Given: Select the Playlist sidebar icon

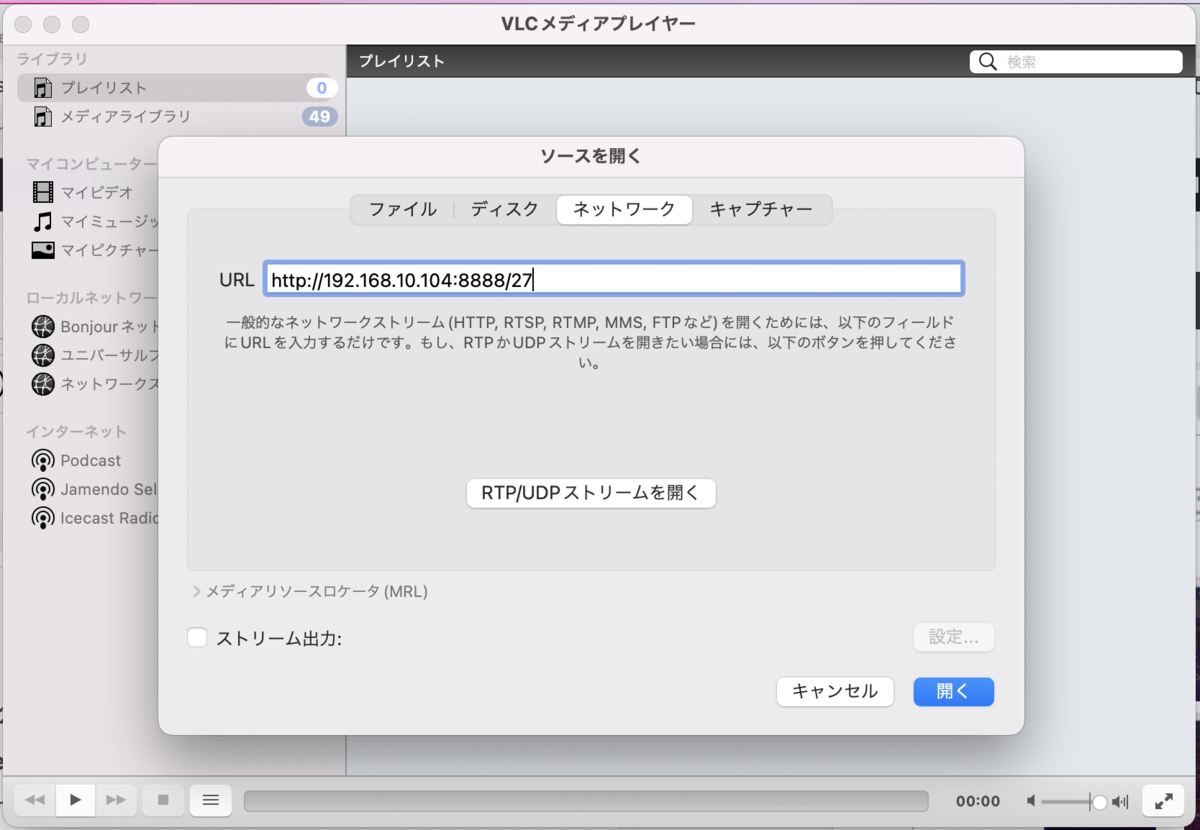Looking at the screenshot, I should 42,88.
